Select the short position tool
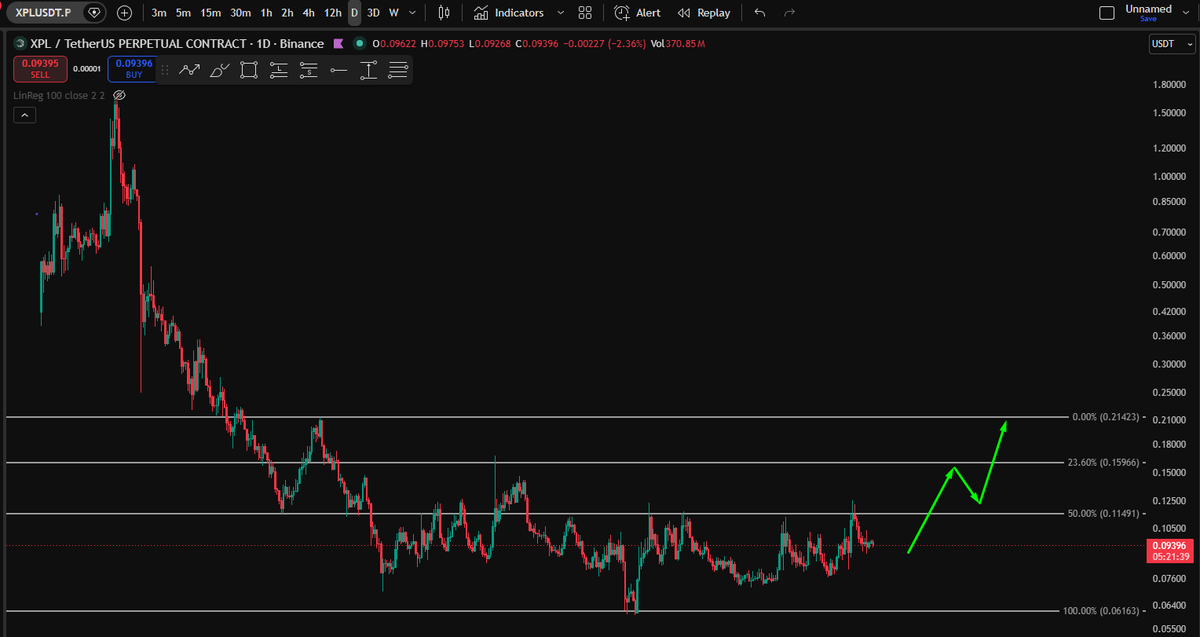The height and width of the screenshot is (637, 1200). tap(309, 70)
